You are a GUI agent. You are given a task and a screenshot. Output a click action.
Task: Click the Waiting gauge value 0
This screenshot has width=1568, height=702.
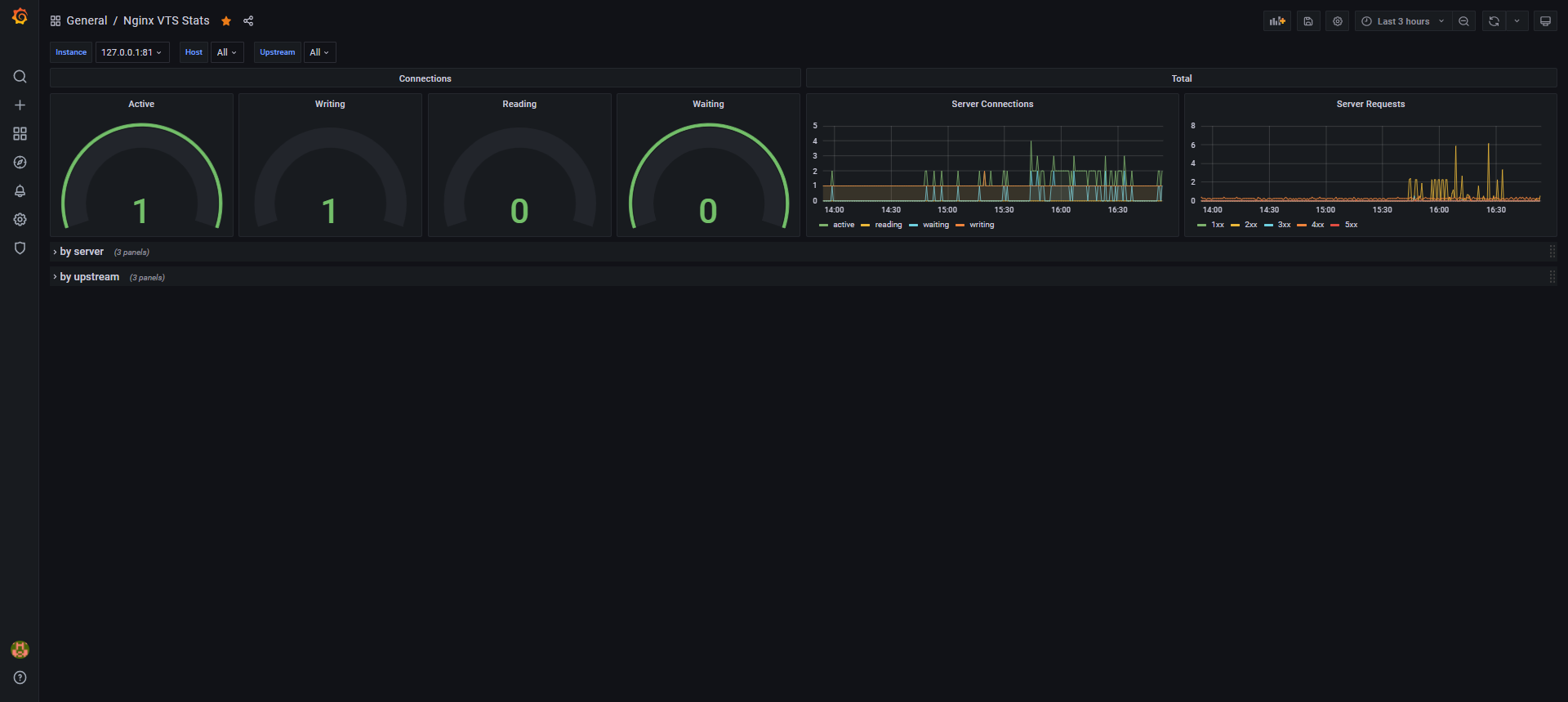pos(708,212)
